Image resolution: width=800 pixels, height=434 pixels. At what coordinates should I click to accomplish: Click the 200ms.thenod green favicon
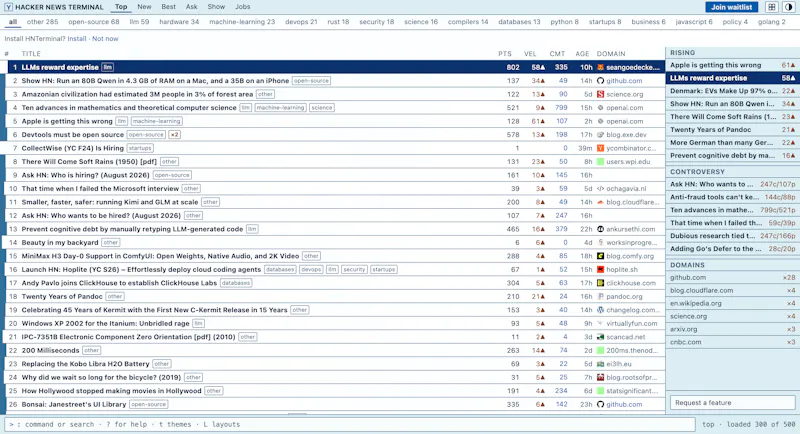601,350
